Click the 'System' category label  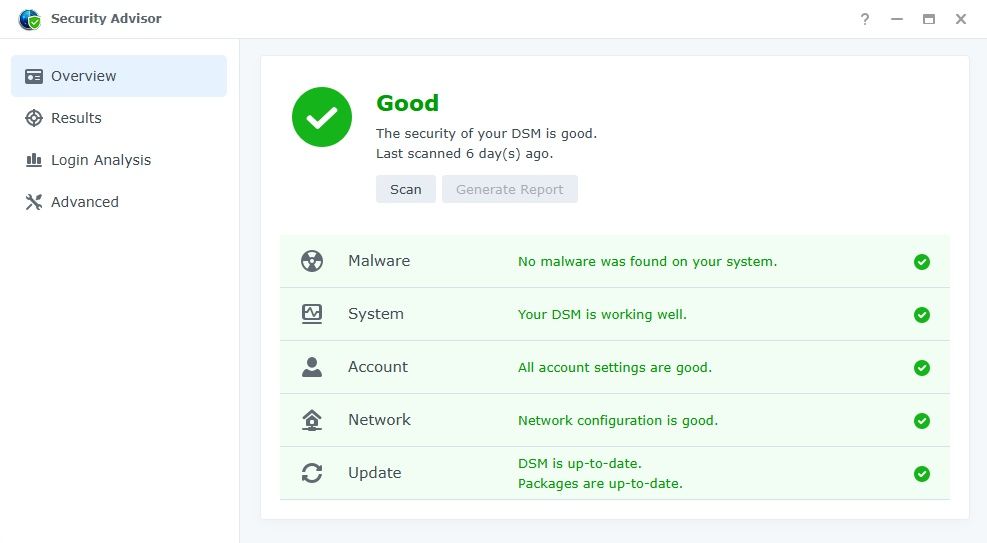[x=376, y=314]
